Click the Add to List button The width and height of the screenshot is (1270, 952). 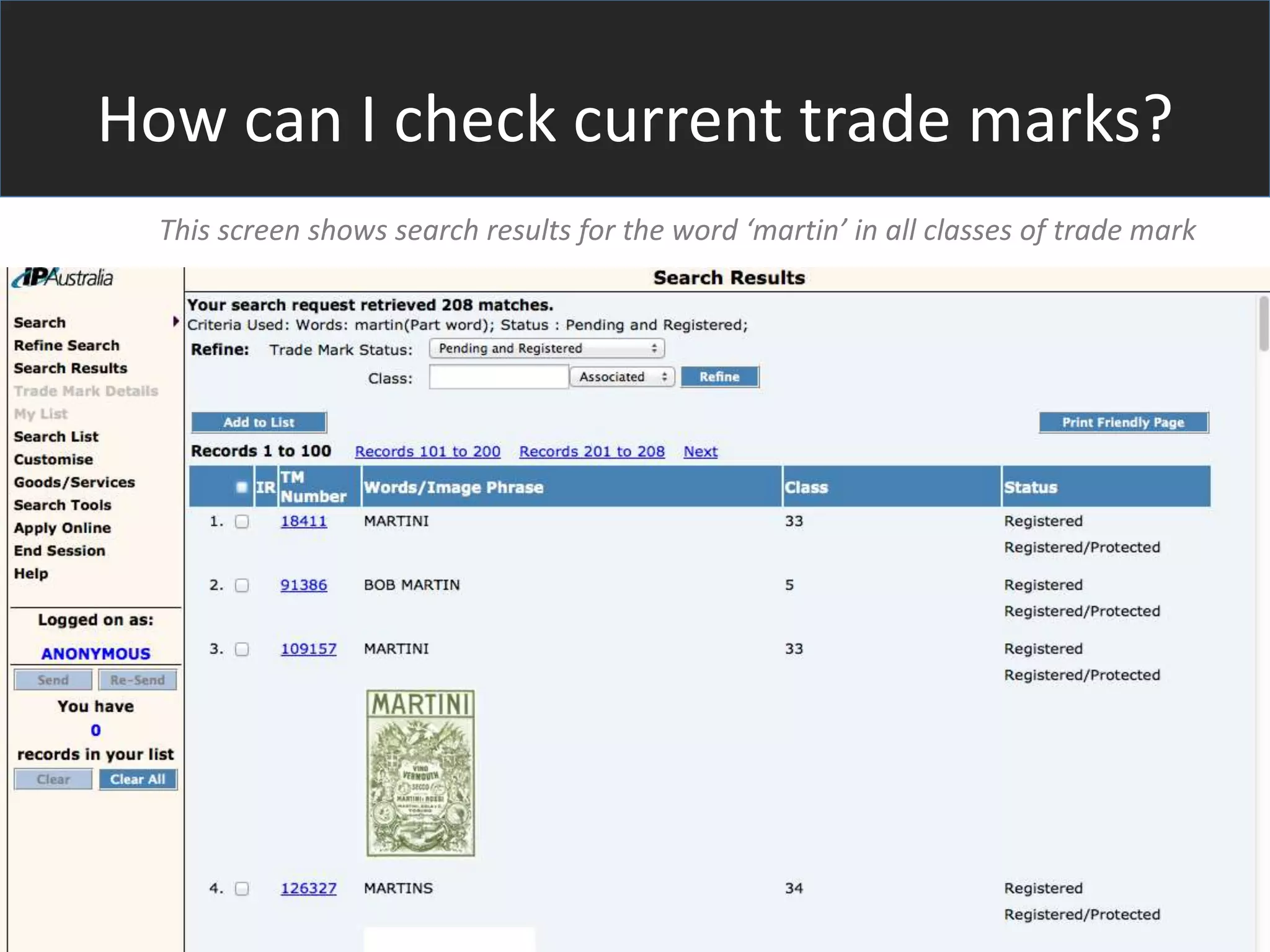click(x=259, y=422)
